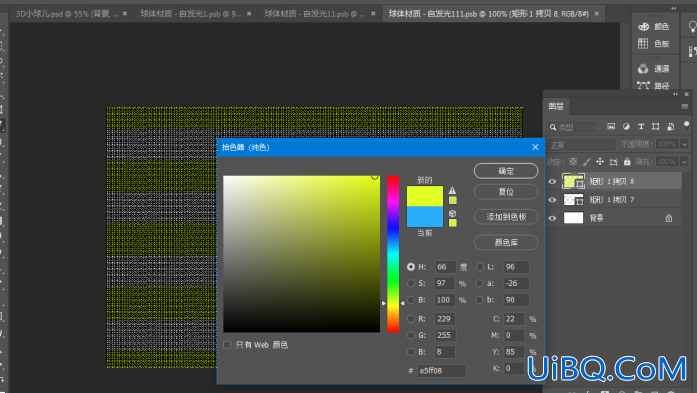Open the 颜色库 color libraries button
Viewport: 697px width, 393px height.
click(x=506, y=242)
